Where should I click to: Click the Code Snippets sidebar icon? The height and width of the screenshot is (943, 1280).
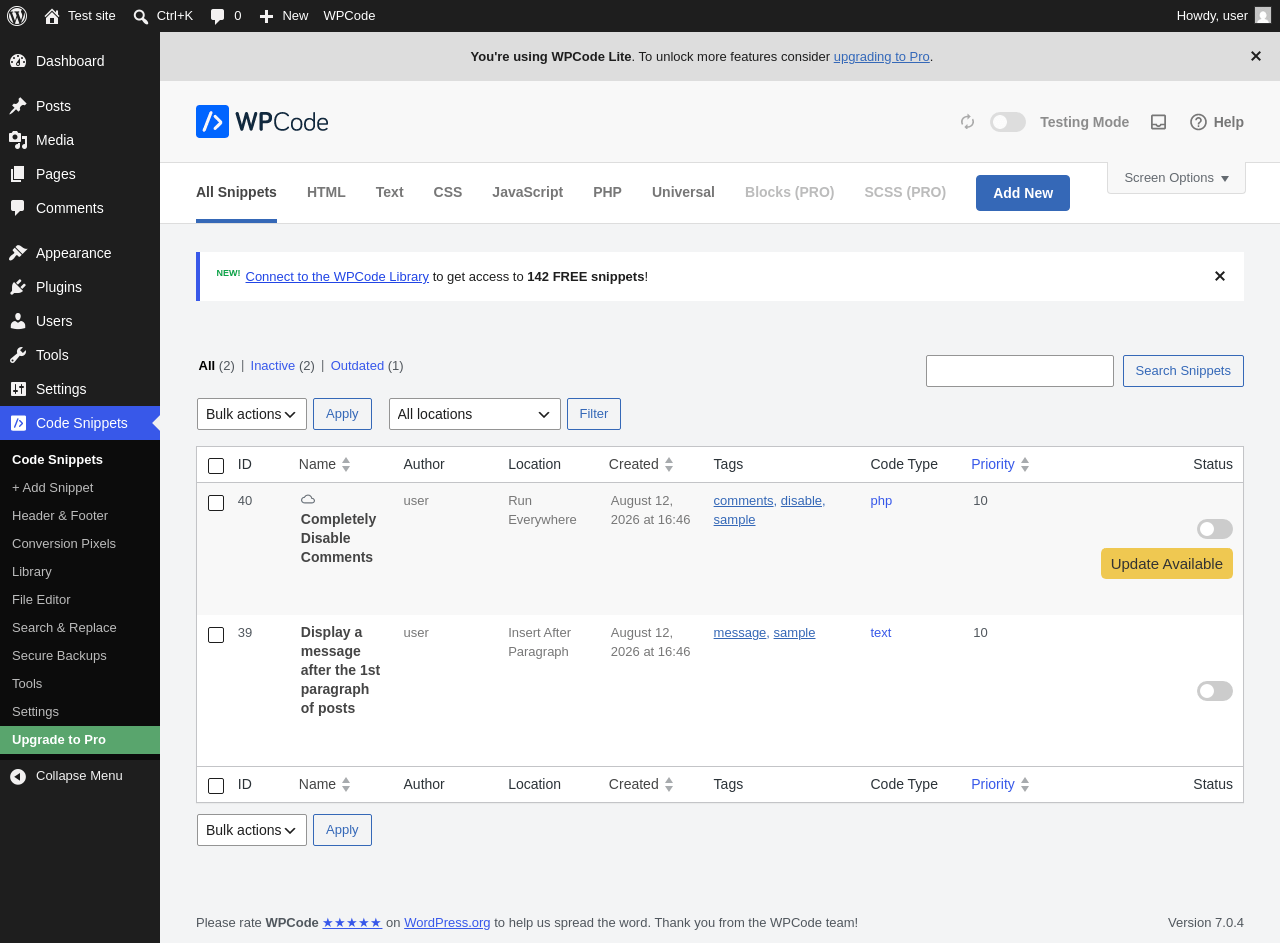pos(18,423)
